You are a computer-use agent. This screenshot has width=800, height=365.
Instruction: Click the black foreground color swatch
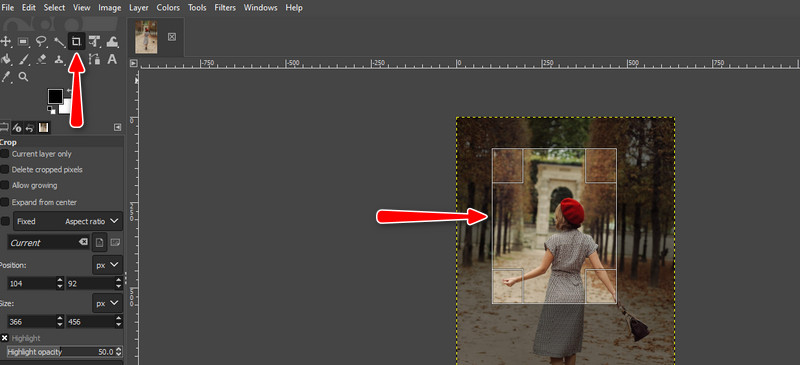point(55,95)
